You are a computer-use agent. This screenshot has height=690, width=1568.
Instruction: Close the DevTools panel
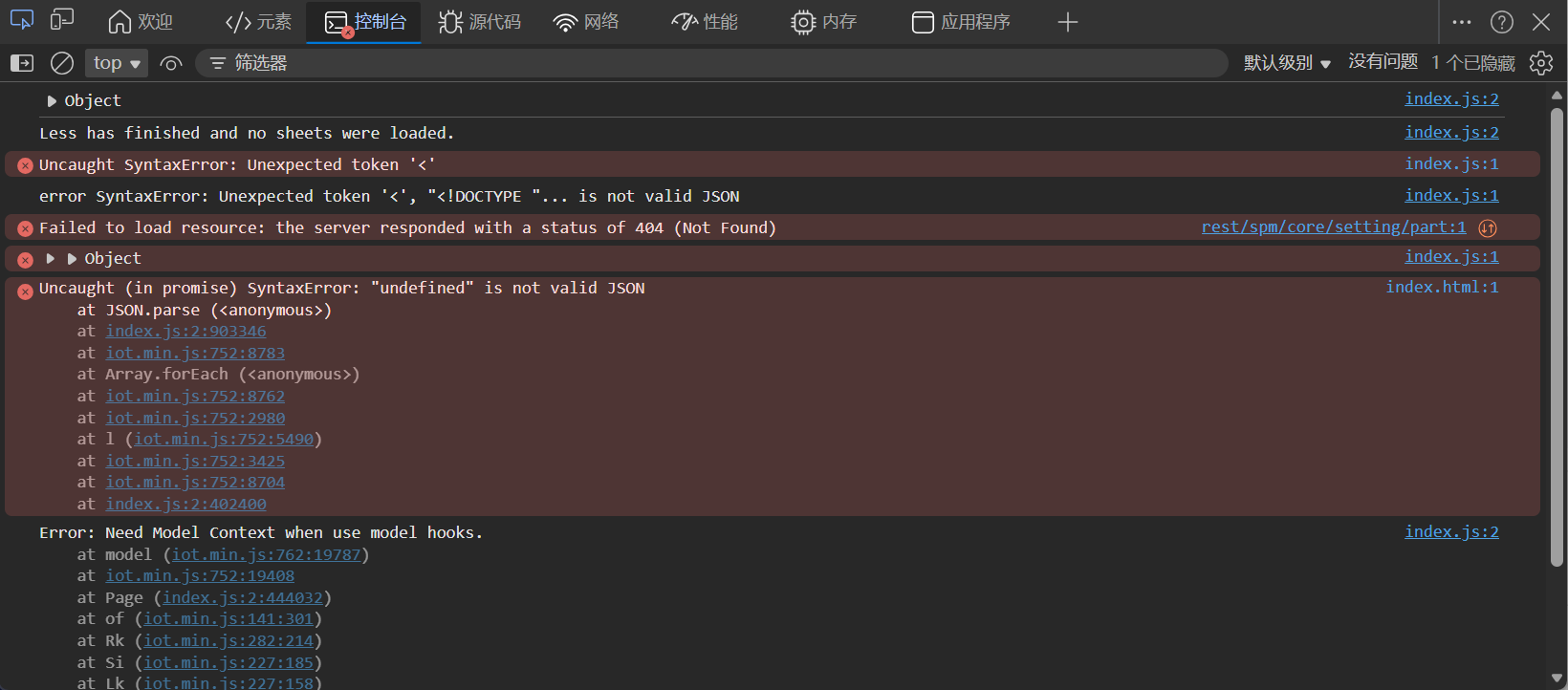pos(1541,22)
